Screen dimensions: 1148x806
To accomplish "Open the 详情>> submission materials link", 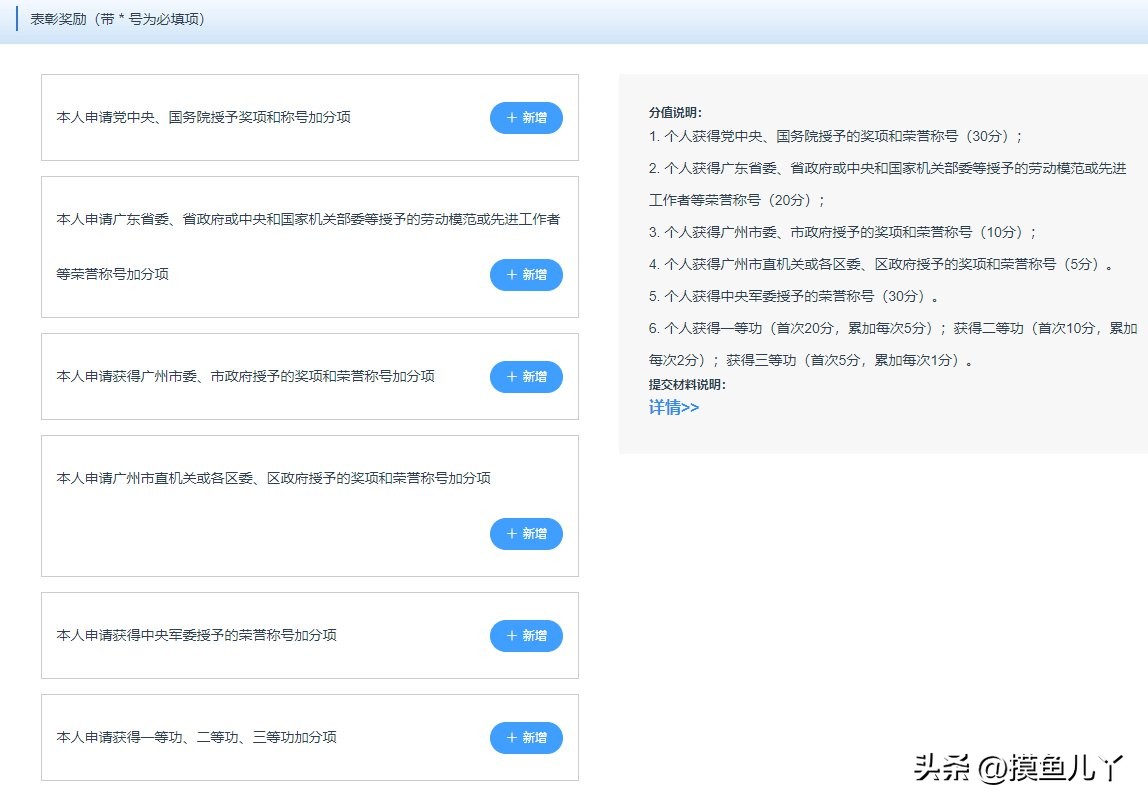I will [x=675, y=408].
